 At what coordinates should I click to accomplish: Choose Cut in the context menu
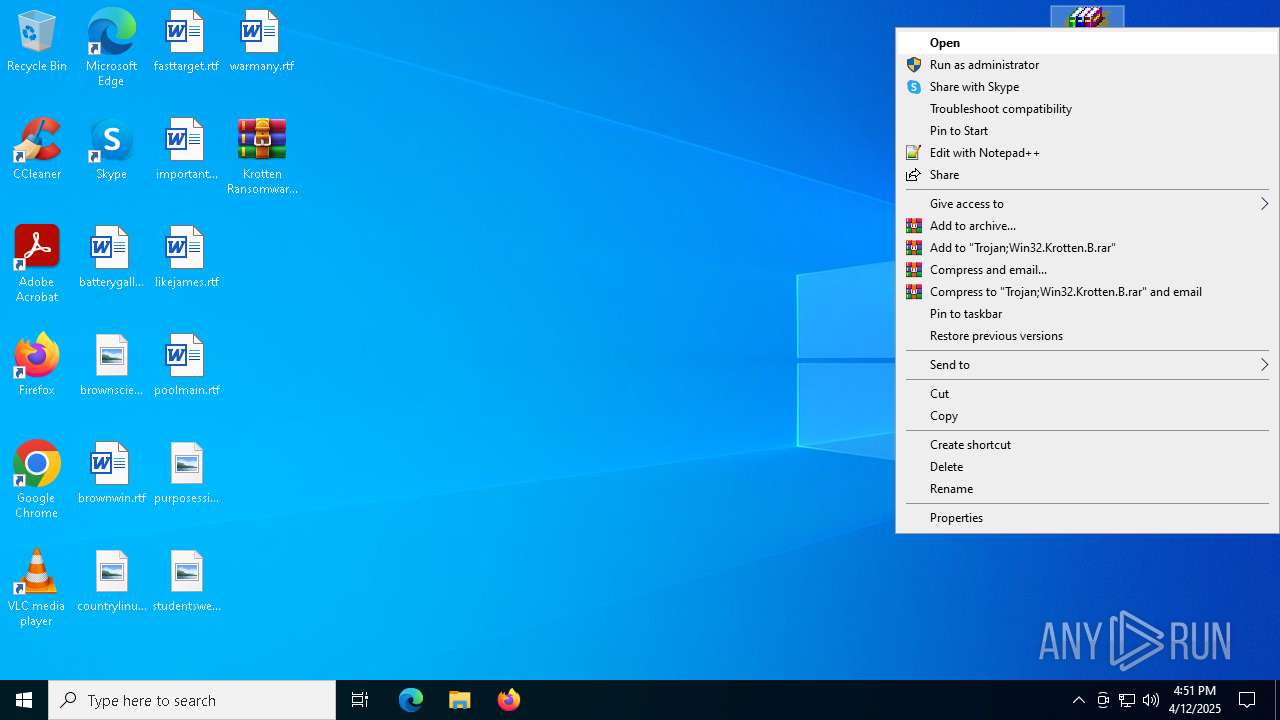click(1087, 394)
